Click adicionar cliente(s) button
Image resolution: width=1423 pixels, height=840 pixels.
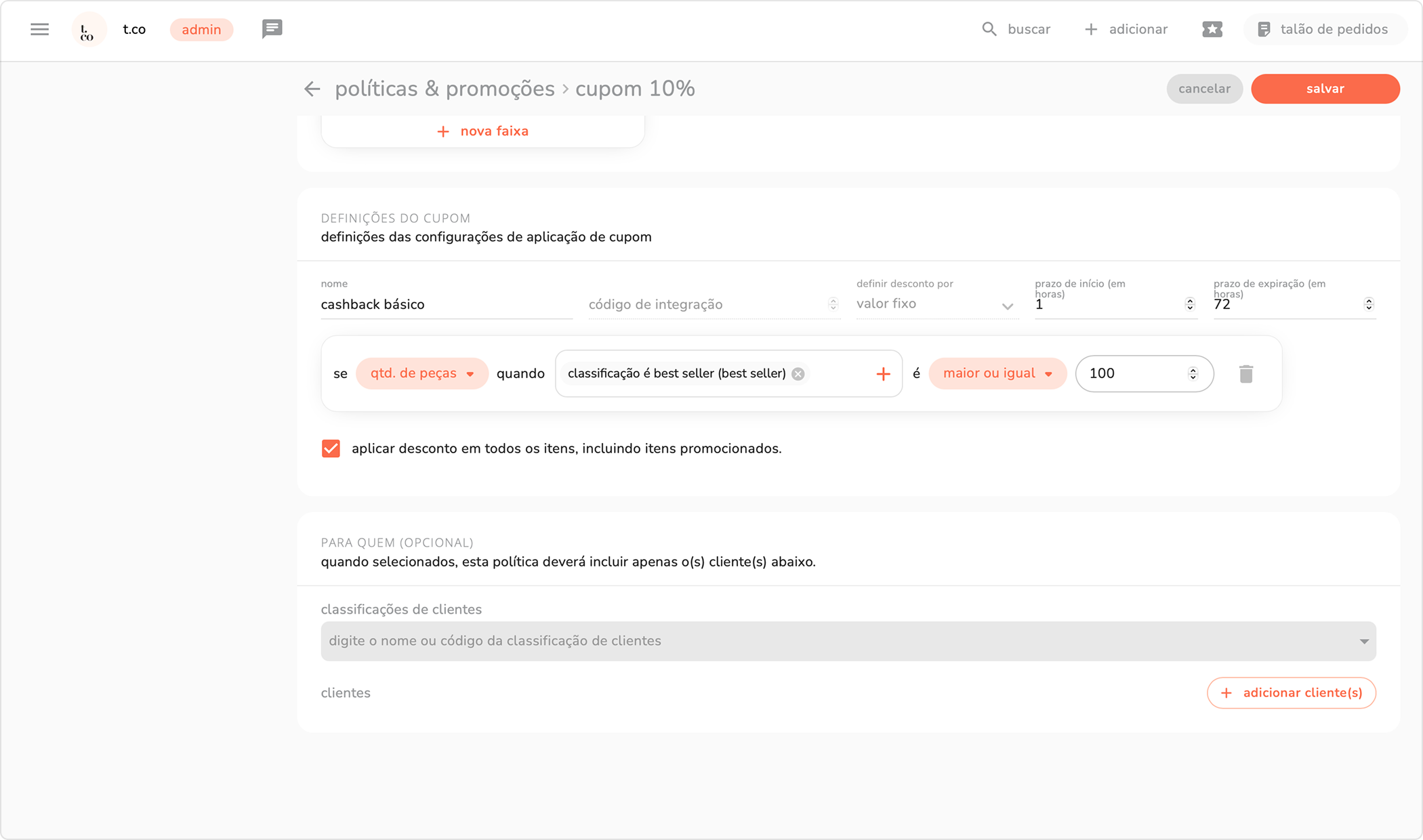1291,692
